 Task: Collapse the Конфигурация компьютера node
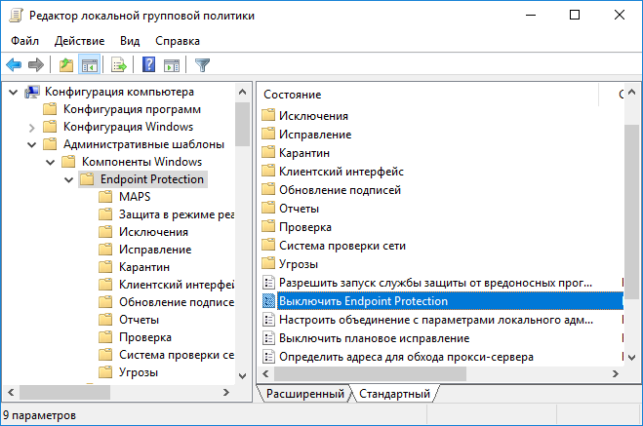(13, 92)
